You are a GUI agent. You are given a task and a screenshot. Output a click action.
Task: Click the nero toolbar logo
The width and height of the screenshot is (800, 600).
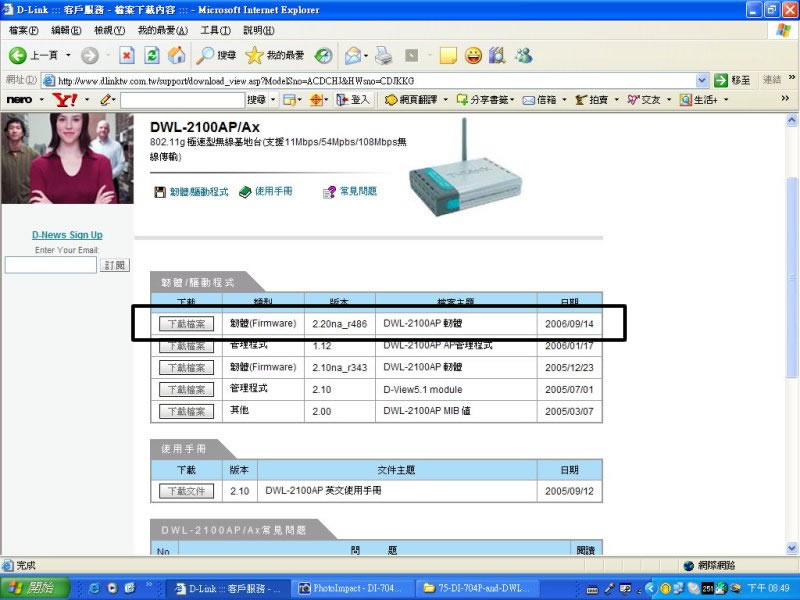[x=19, y=99]
